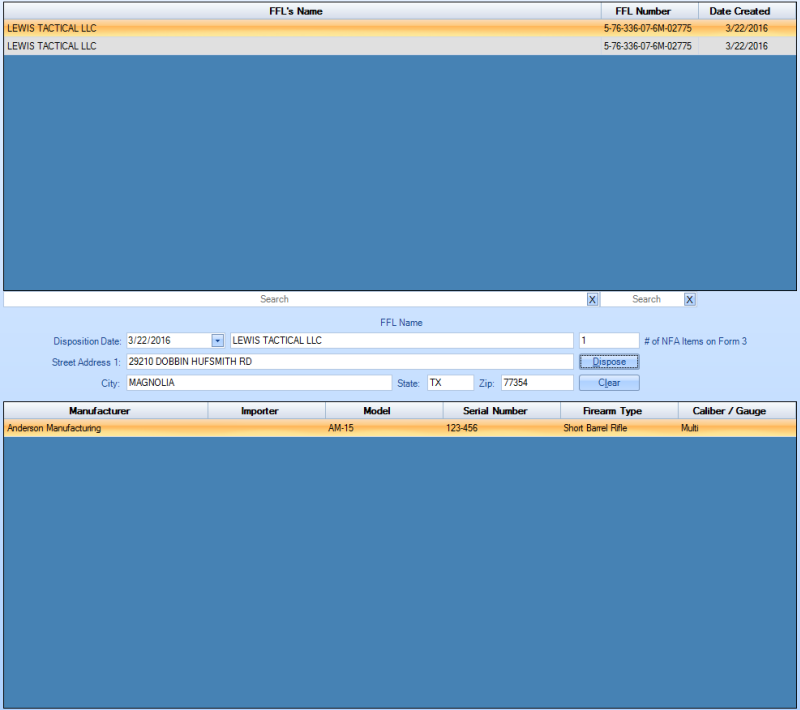Click the Dispose button
This screenshot has height=710, width=800.
(x=609, y=362)
